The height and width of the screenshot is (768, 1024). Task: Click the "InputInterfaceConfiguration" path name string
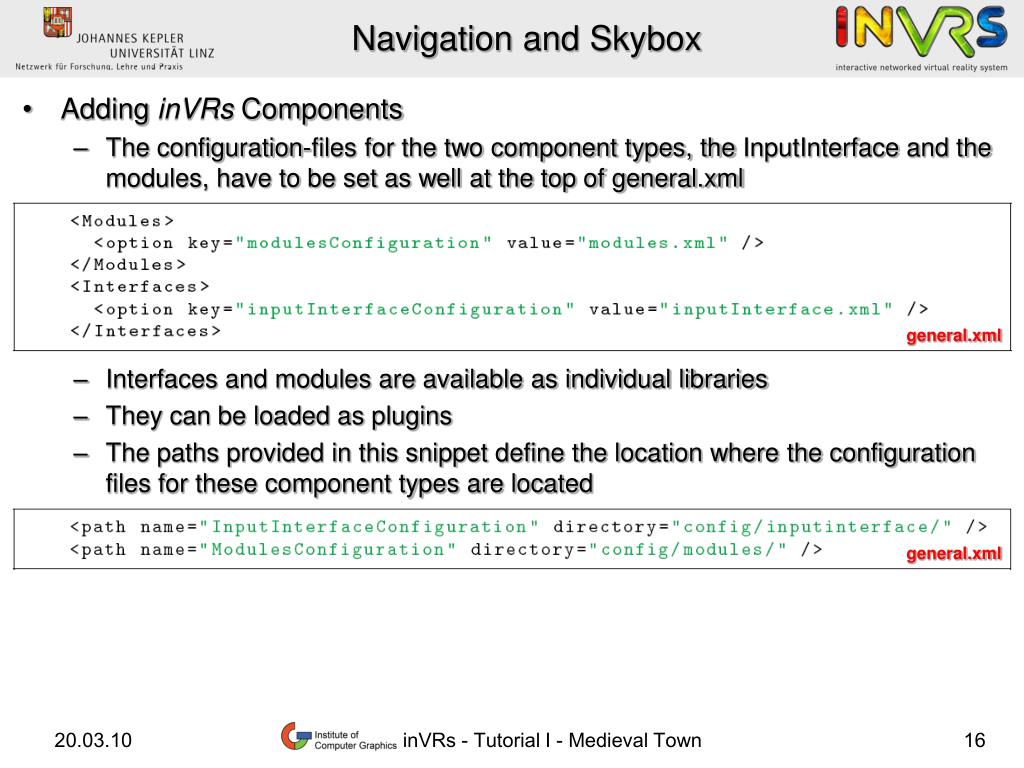pyautogui.click(x=369, y=527)
